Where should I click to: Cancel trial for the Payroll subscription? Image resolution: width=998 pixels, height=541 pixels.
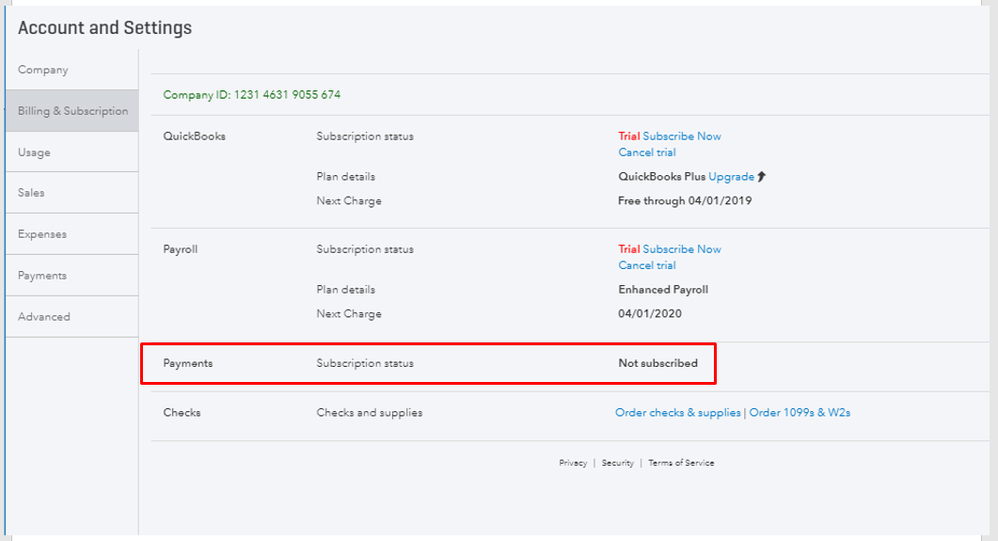click(647, 266)
